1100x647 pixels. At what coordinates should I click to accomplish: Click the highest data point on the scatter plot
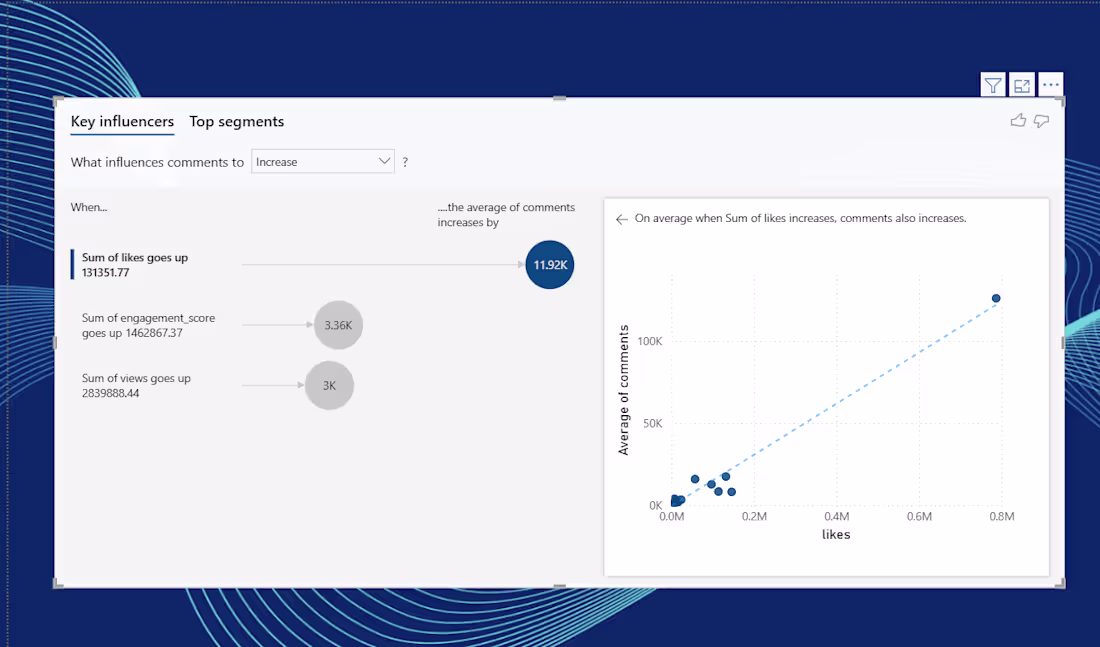[995, 298]
